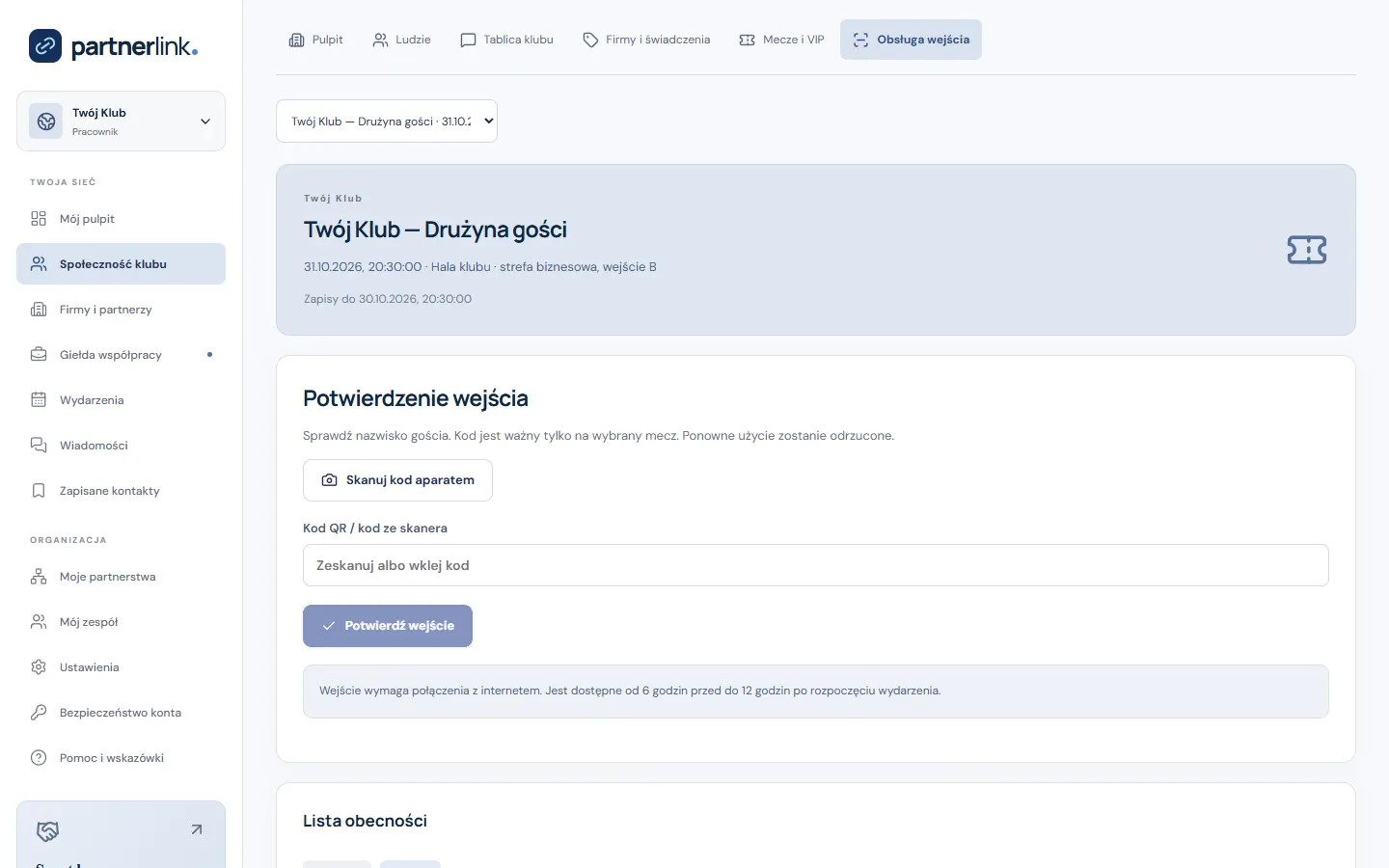Click the Mój pulpit grid icon
This screenshot has width=1389, height=868.
(39, 219)
